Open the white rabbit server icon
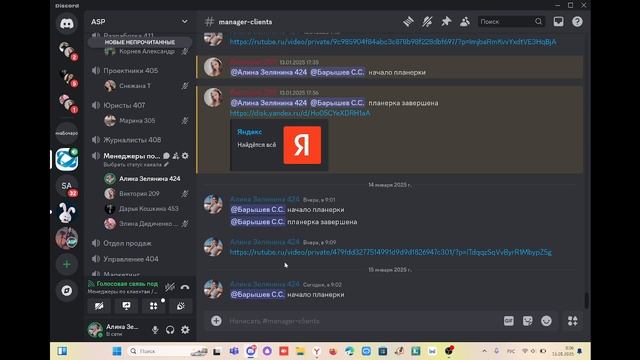 tap(67, 213)
